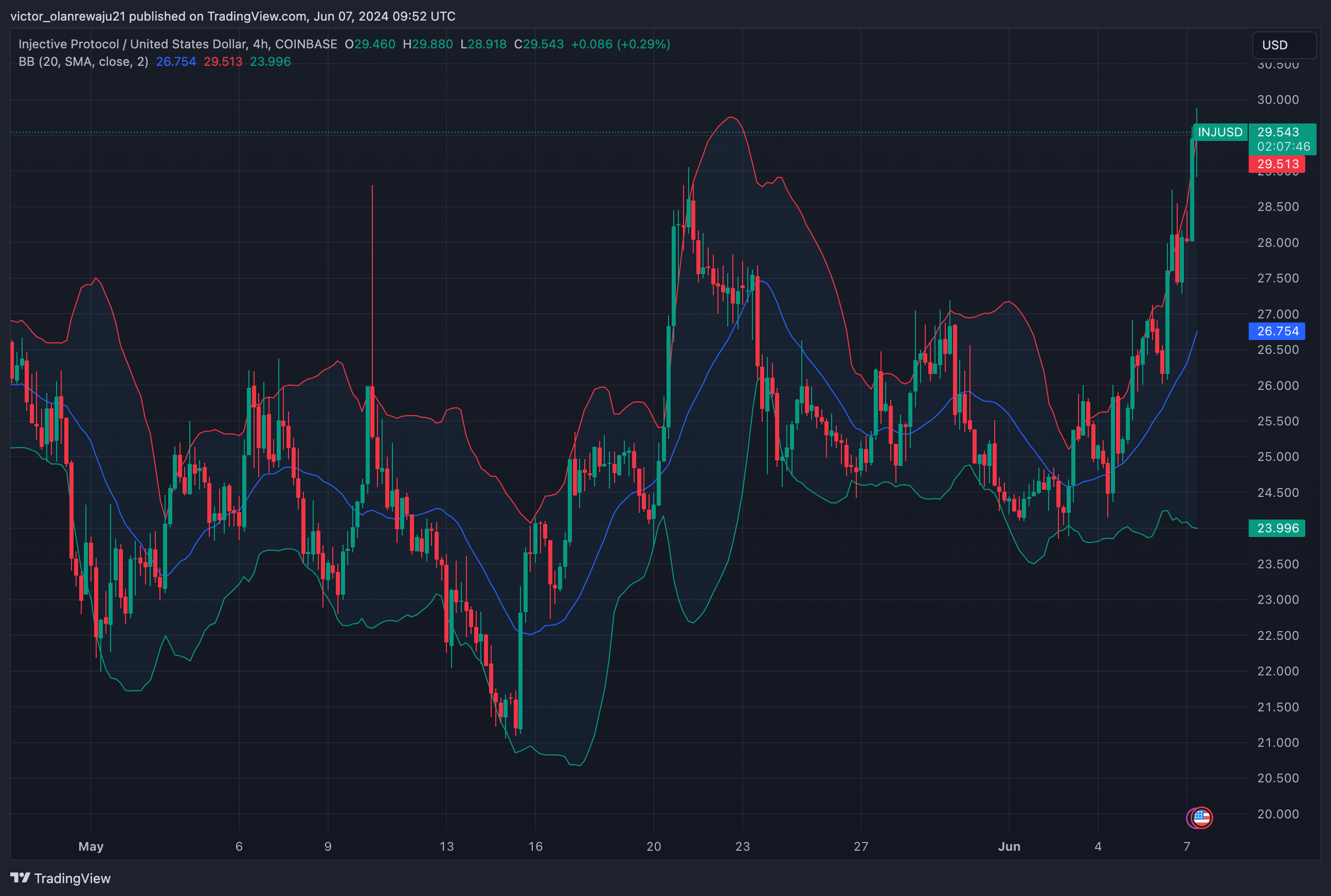Click the C29.543 close value in the header
This screenshot has width=1331, height=896.
[538, 44]
